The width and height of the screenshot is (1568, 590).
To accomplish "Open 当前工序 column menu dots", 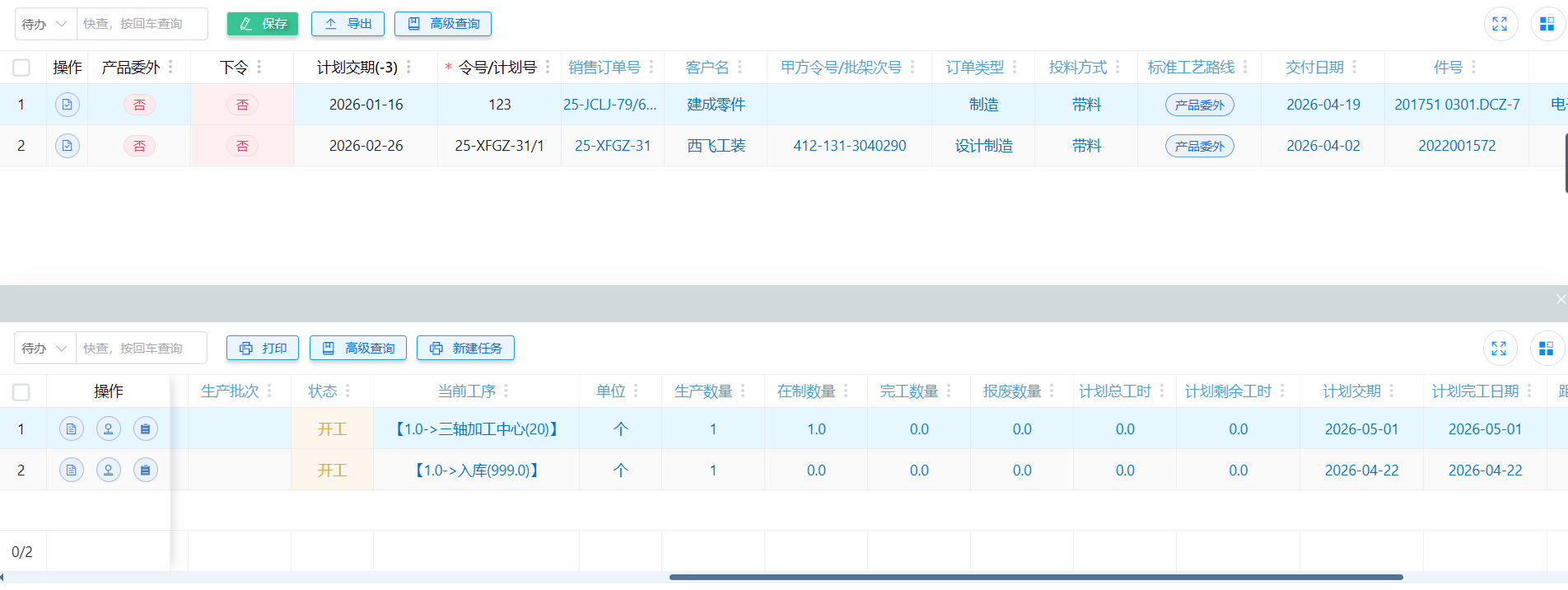I will [506, 391].
